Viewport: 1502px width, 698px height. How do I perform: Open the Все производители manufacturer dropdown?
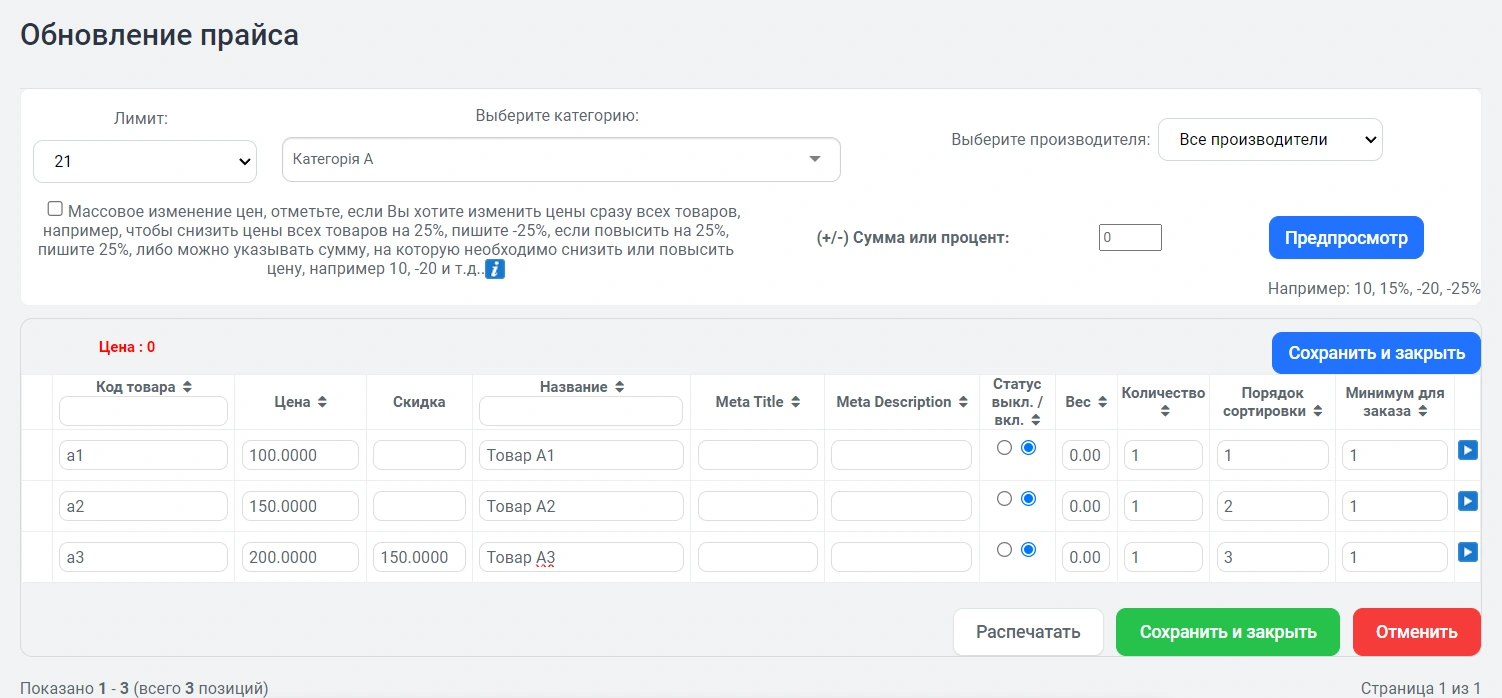[1270, 140]
